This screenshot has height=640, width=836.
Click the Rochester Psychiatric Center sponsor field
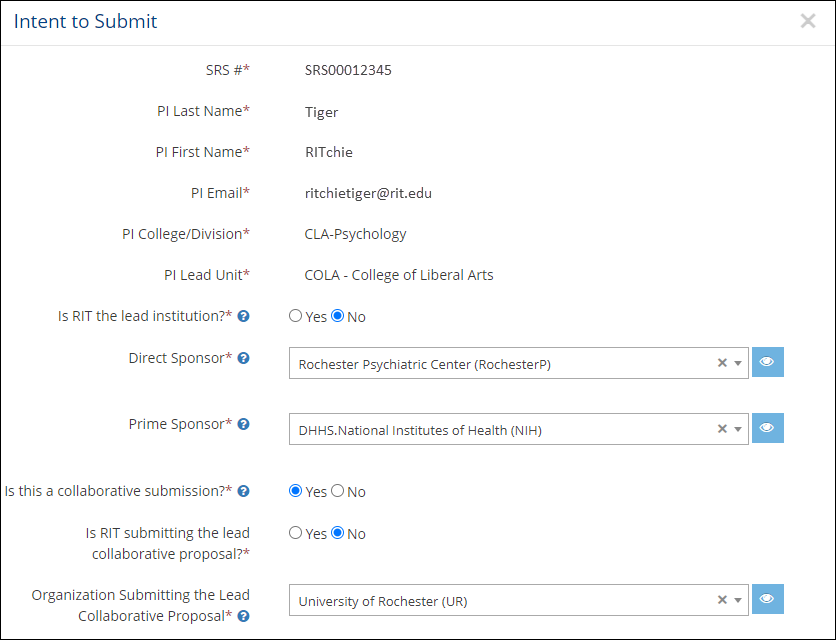coord(500,363)
